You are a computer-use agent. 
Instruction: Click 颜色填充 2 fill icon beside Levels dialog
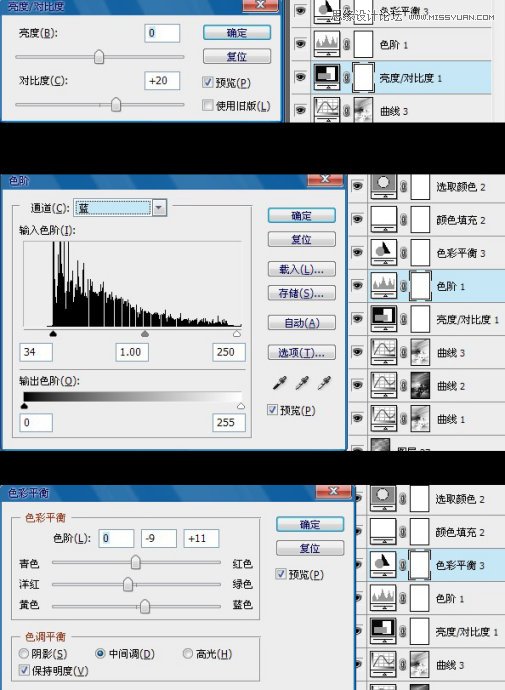click(x=384, y=219)
